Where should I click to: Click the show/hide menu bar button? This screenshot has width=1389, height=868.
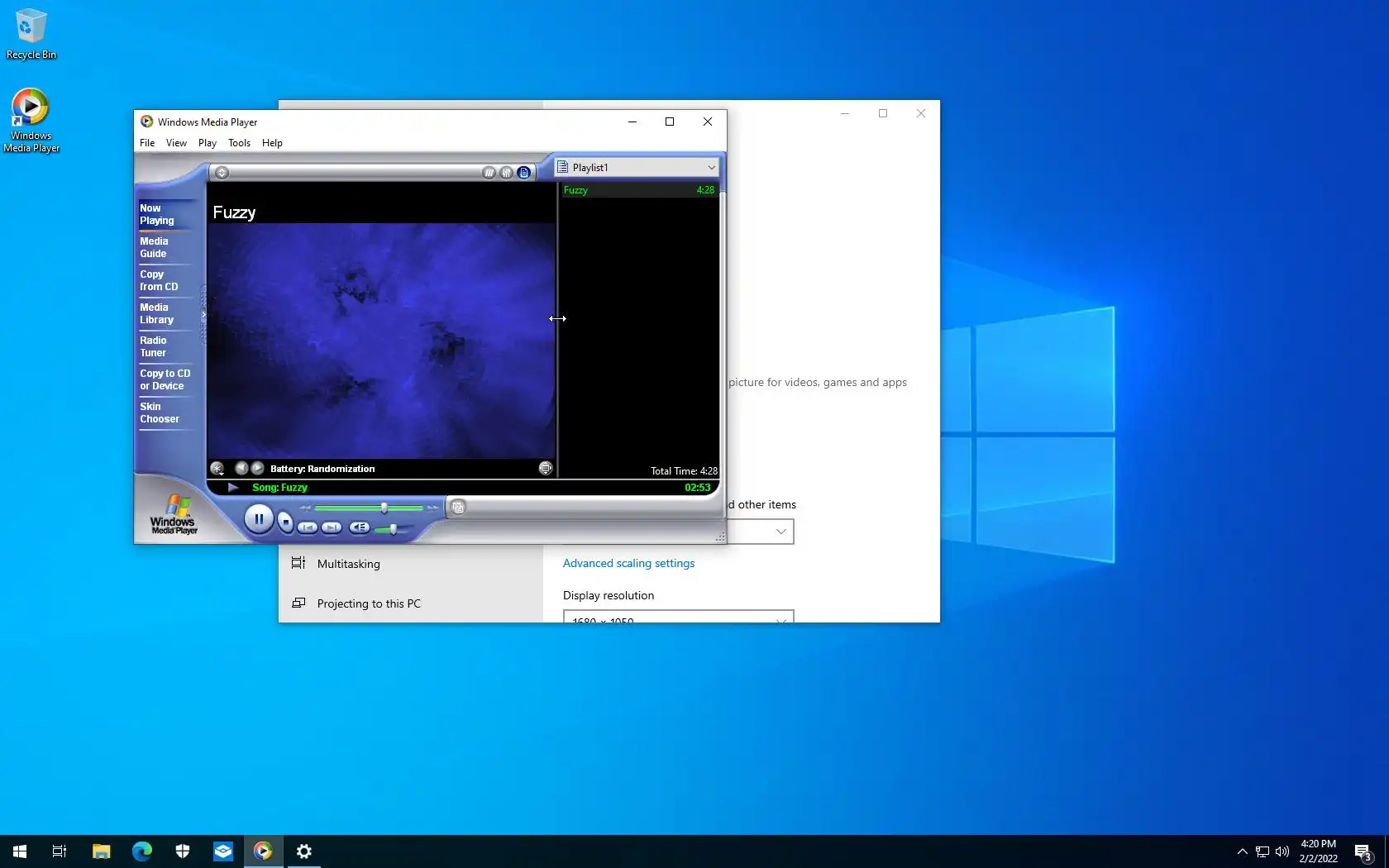(x=222, y=173)
